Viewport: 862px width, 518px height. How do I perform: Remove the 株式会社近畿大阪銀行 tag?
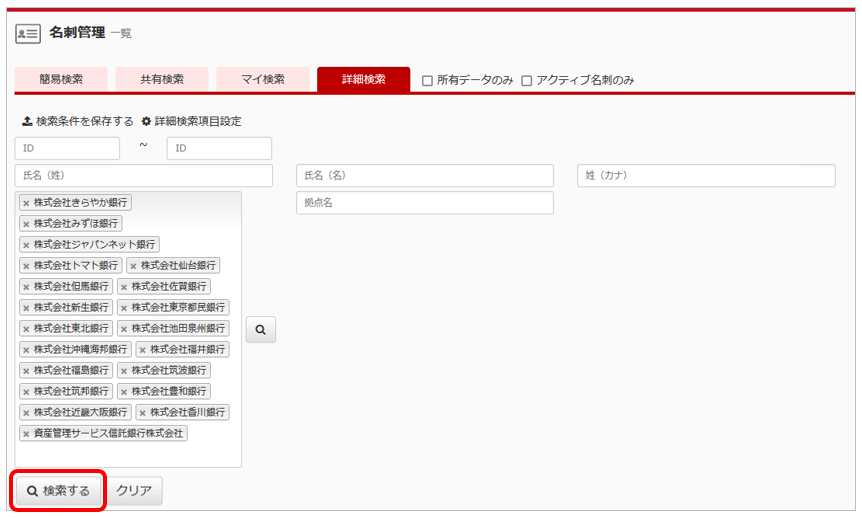tap(26, 412)
